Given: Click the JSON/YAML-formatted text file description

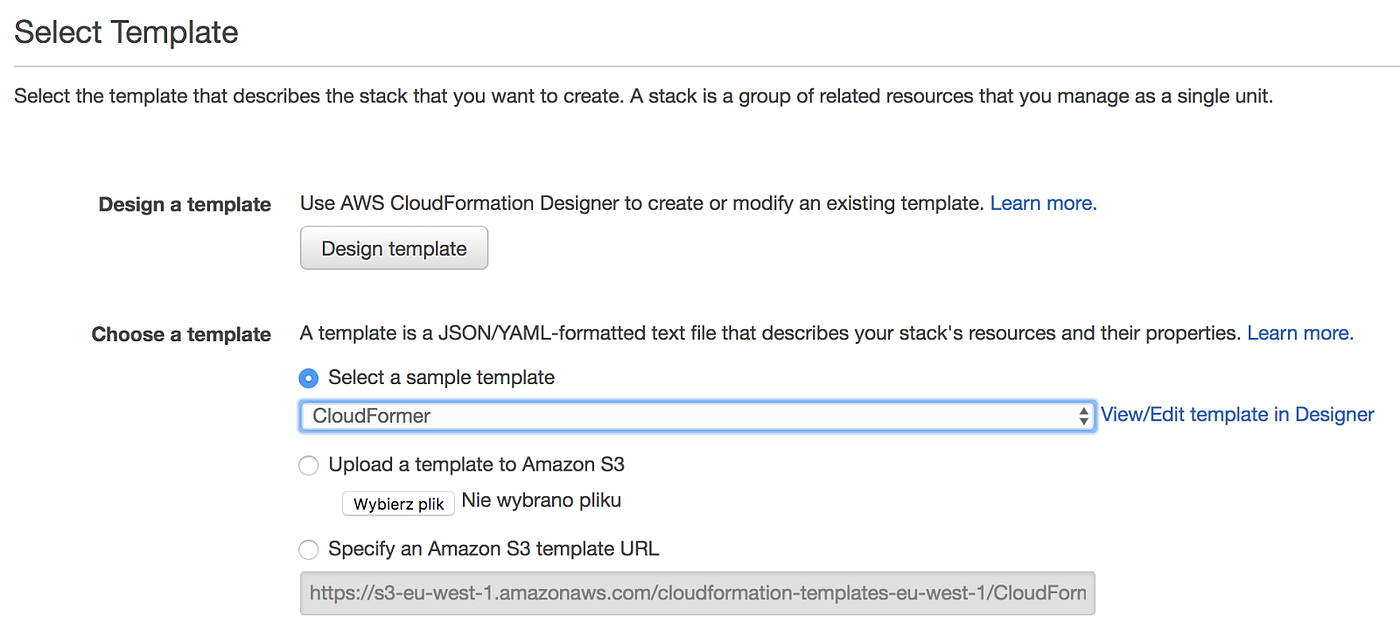Looking at the screenshot, I should [x=770, y=333].
